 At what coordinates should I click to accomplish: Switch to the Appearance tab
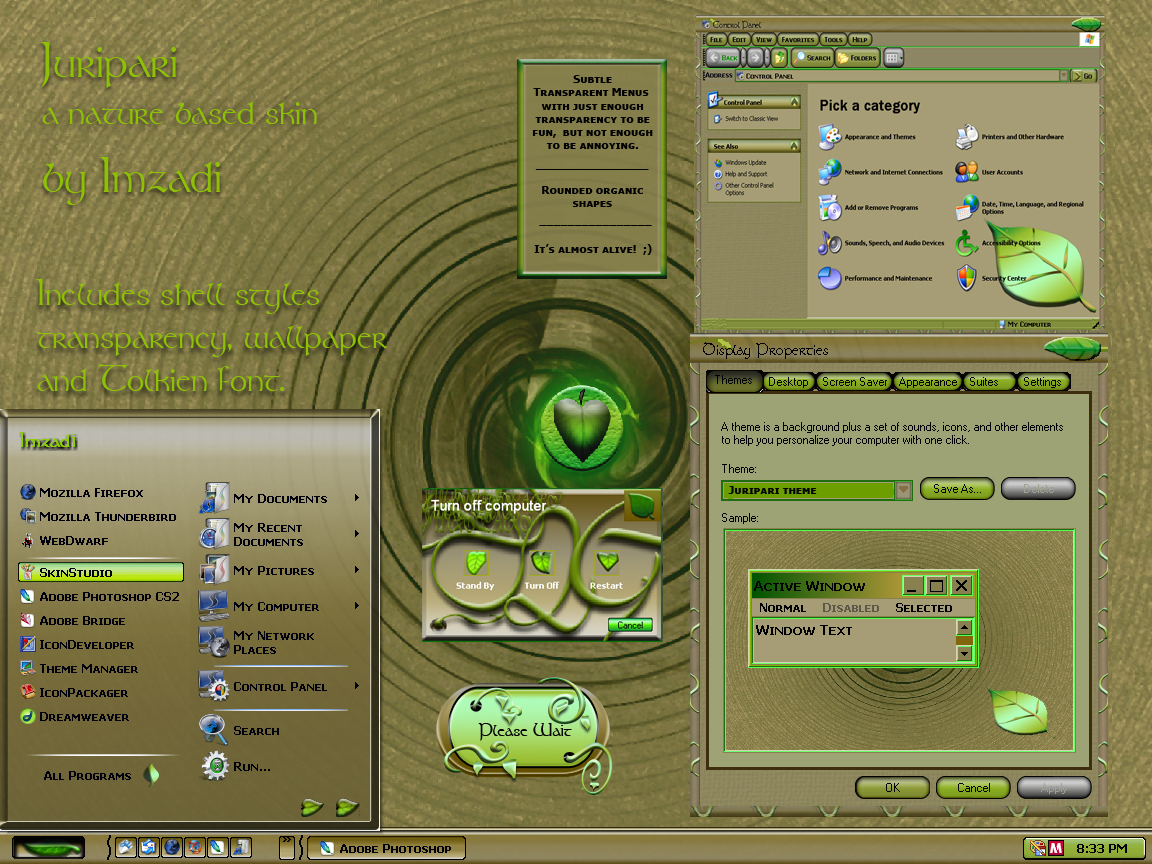(x=928, y=382)
